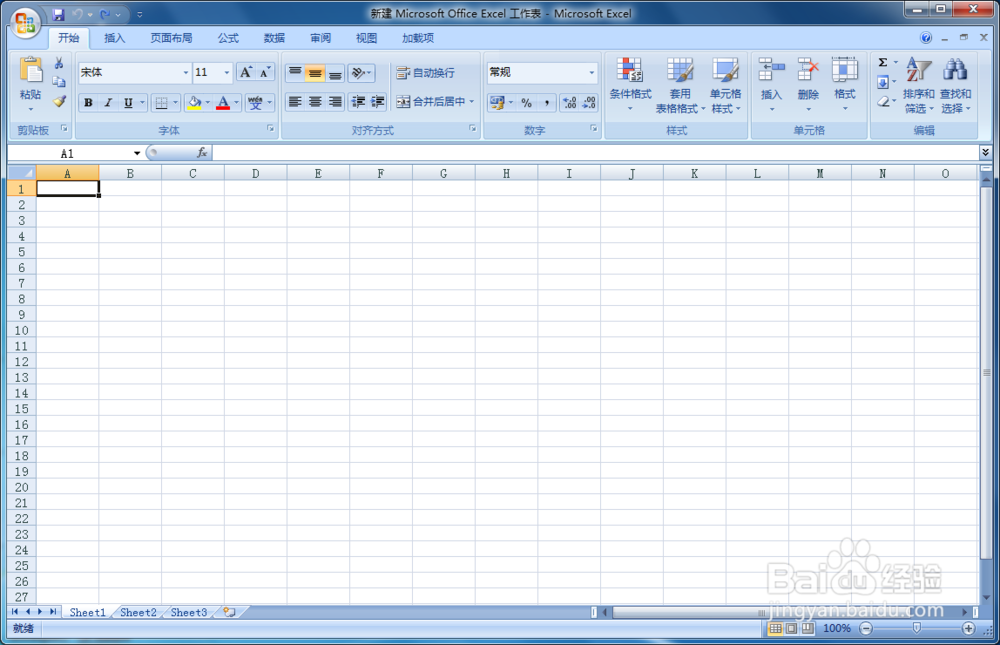
Task: Decrease decimal places
Action: pyautogui.click(x=589, y=102)
